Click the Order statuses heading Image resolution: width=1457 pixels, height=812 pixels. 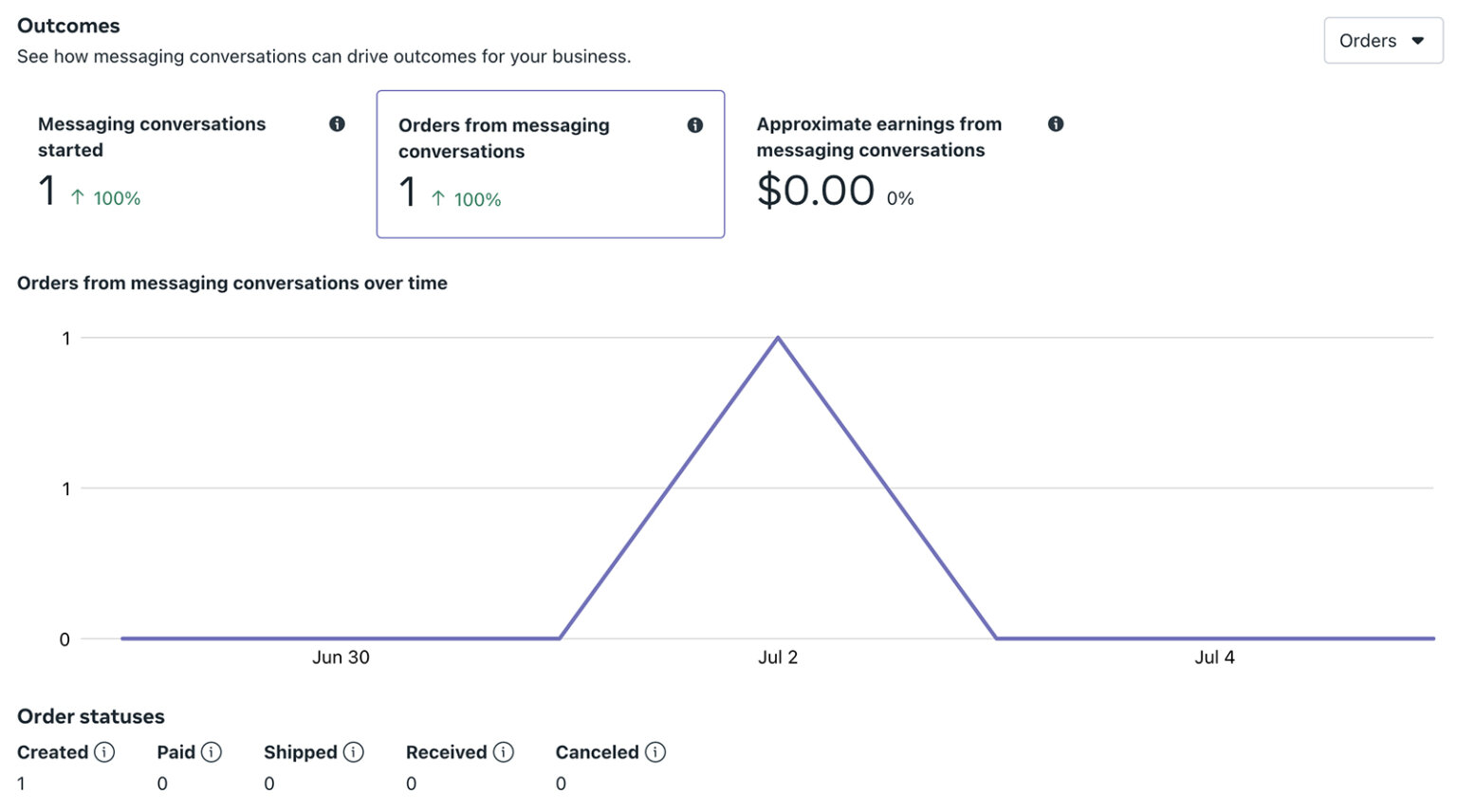point(91,716)
